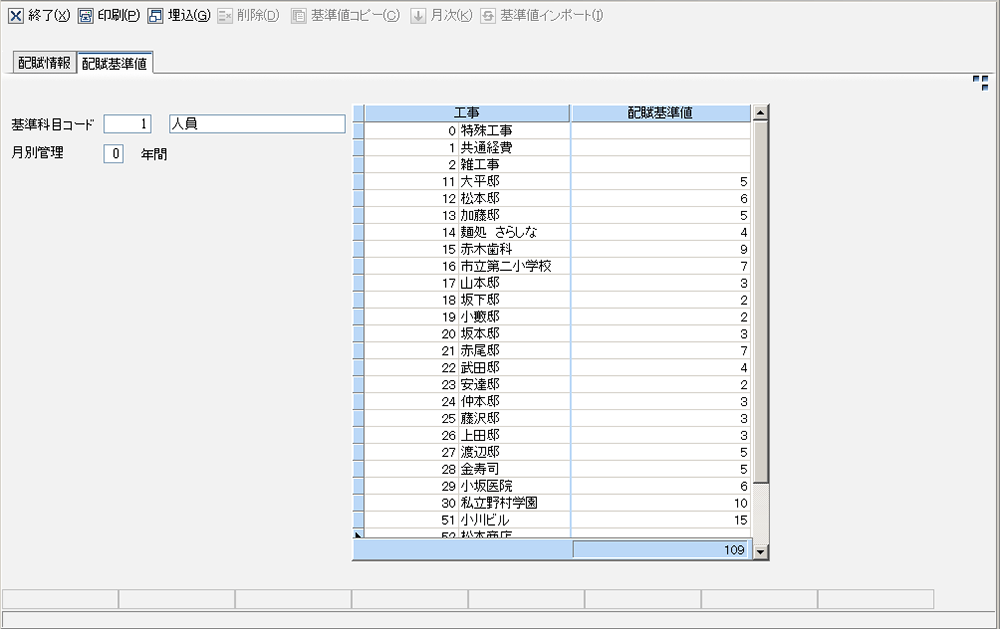Click the small grid icon at top right
The width and height of the screenshot is (1000, 629).
(x=980, y=83)
